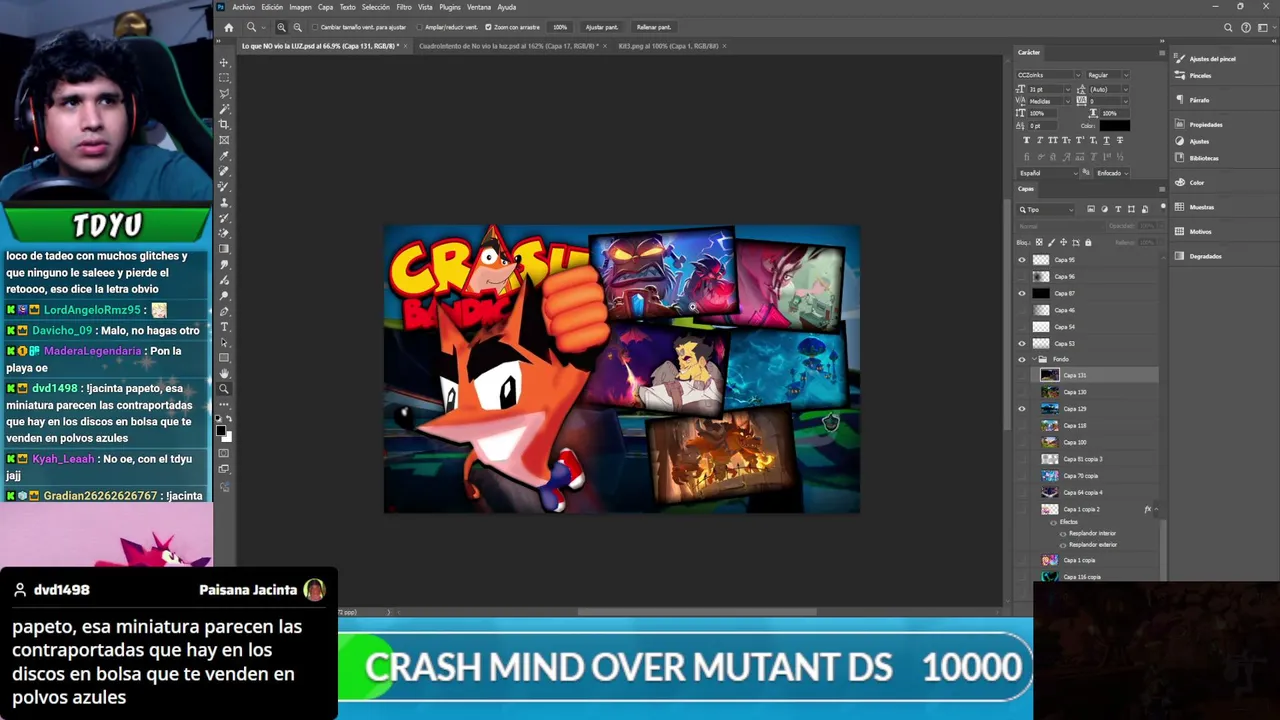The image size is (1280, 720).
Task: Select the Zoom tool in toolbar
Action: coord(224,389)
